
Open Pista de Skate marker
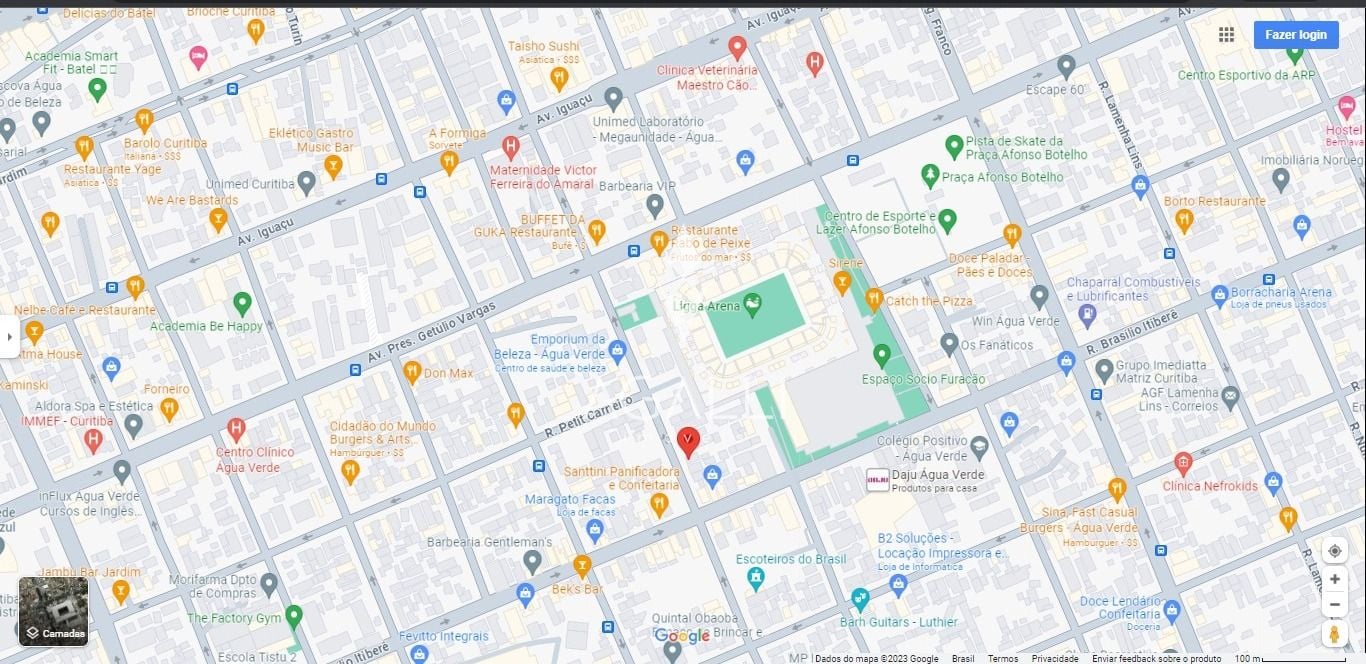pyautogui.click(x=954, y=147)
